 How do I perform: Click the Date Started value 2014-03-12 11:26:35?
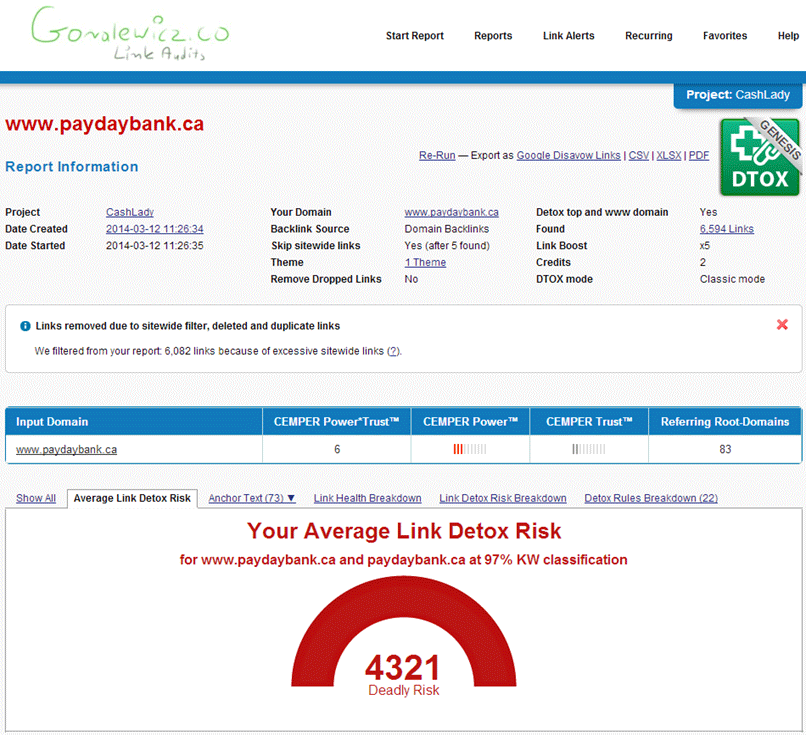pos(155,246)
